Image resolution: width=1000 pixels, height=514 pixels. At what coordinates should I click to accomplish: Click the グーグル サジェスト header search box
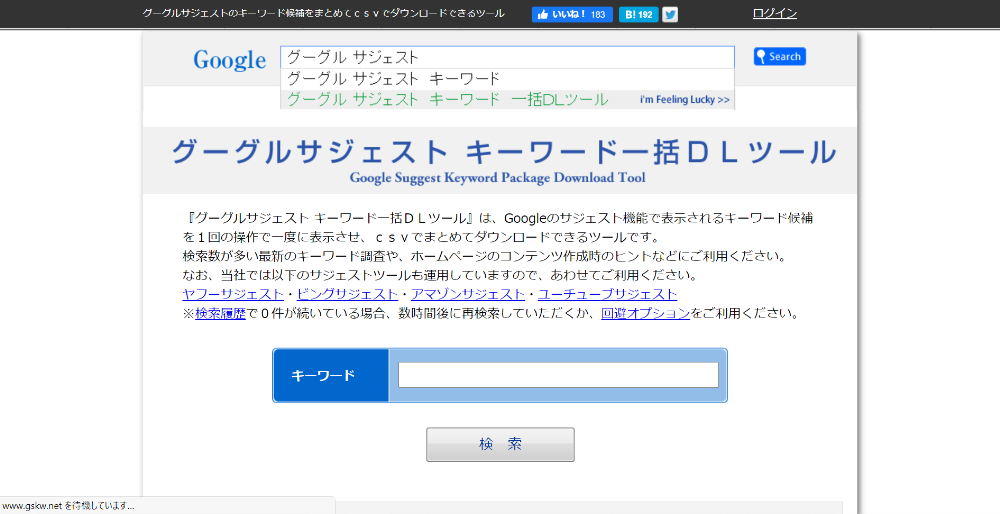point(507,57)
